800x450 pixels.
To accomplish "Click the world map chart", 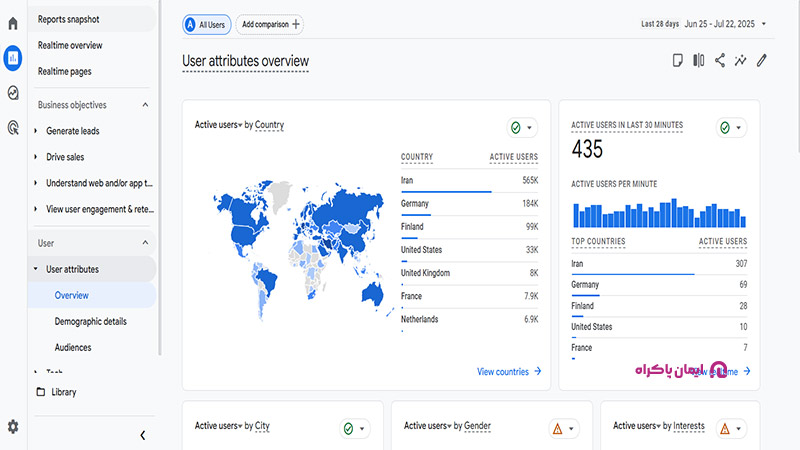I will (x=303, y=250).
